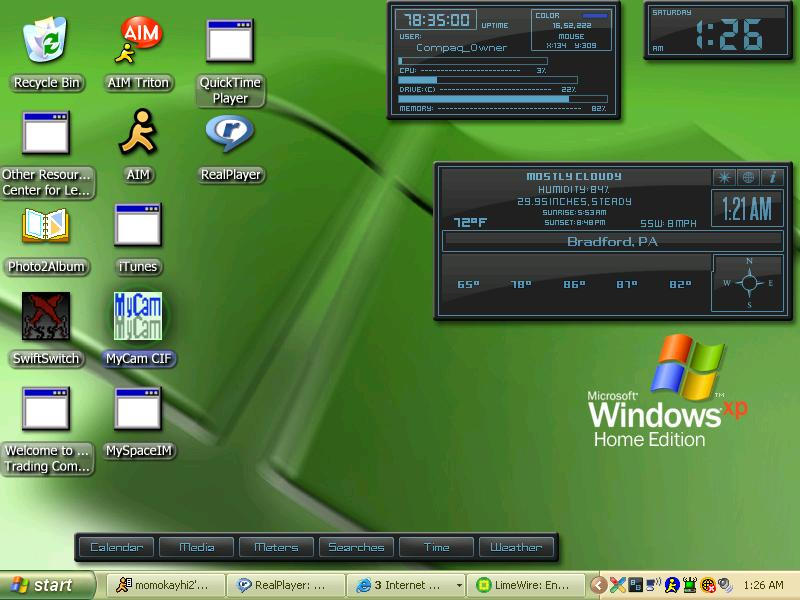Open the Searches tab on the widget bar
Viewport: 800px width, 600px height.
pyautogui.click(x=356, y=547)
